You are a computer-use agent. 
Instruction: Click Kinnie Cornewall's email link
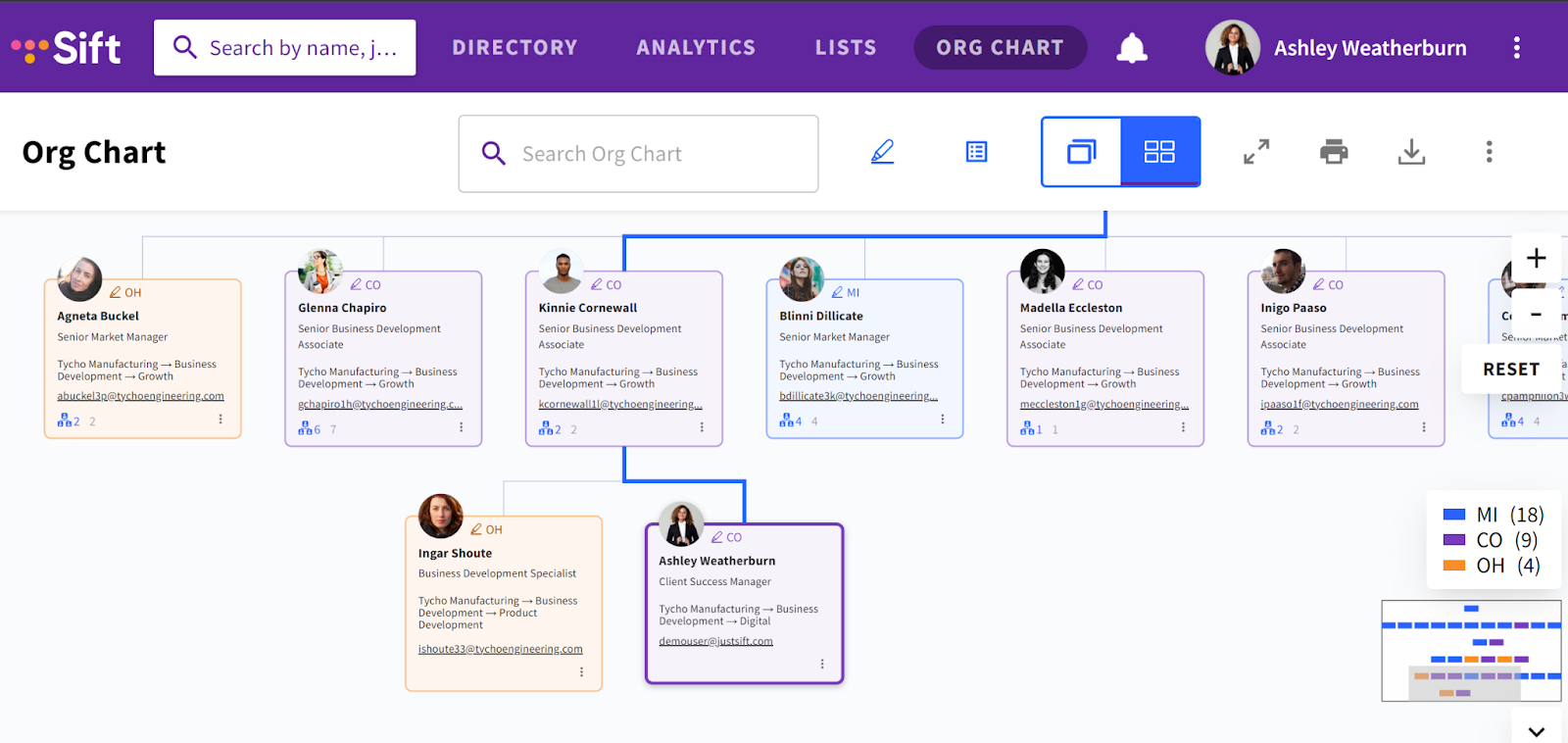(x=620, y=404)
